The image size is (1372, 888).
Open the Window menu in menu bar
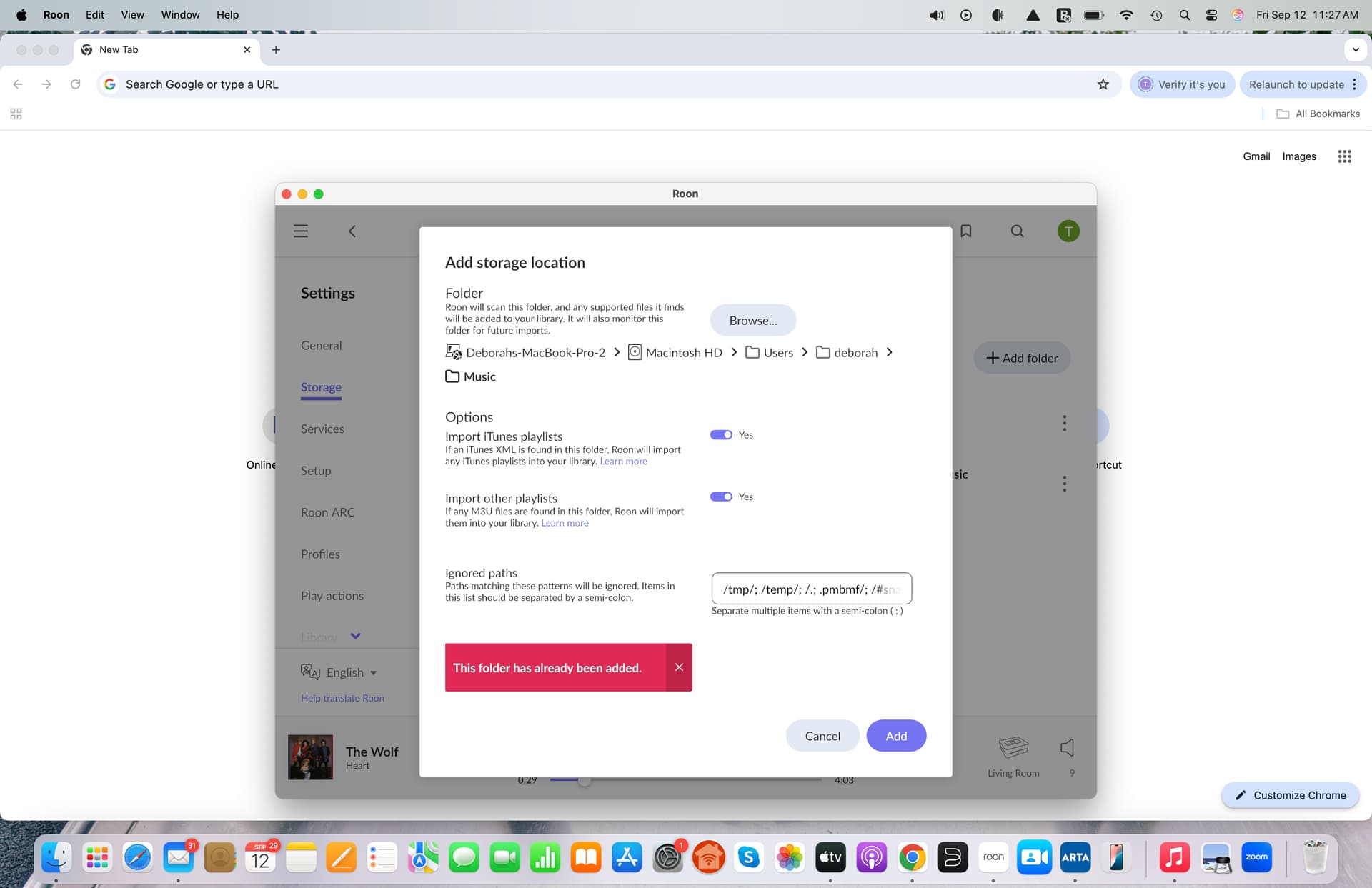click(x=180, y=14)
